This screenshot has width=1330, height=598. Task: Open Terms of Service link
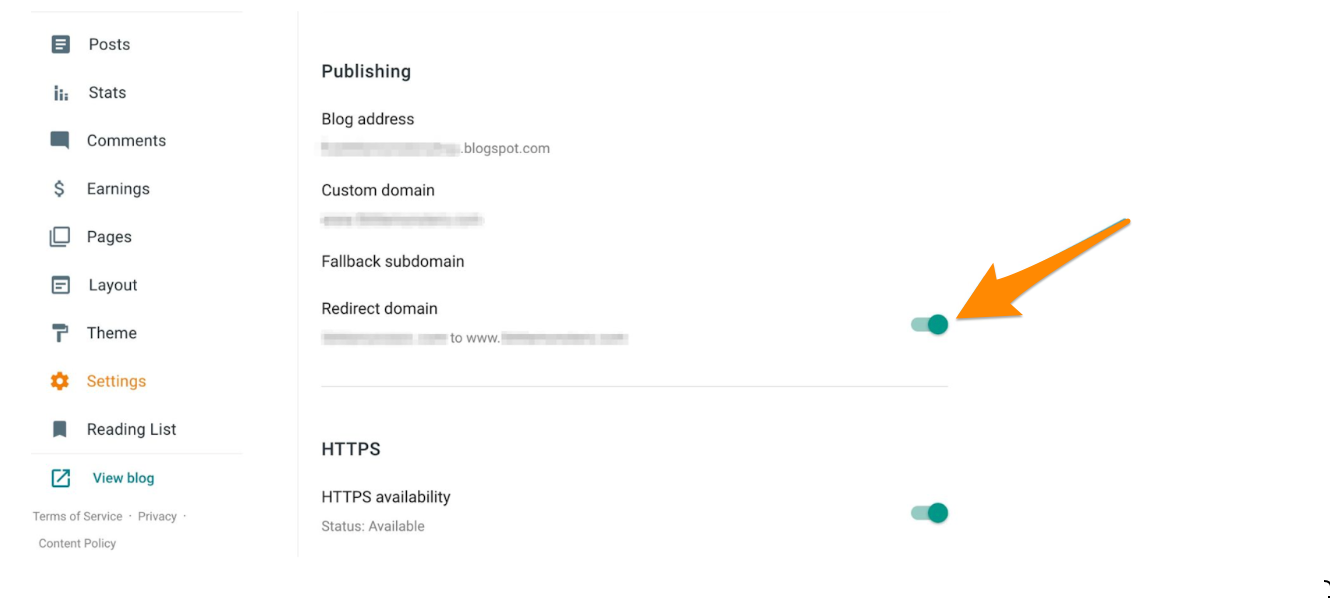(77, 516)
